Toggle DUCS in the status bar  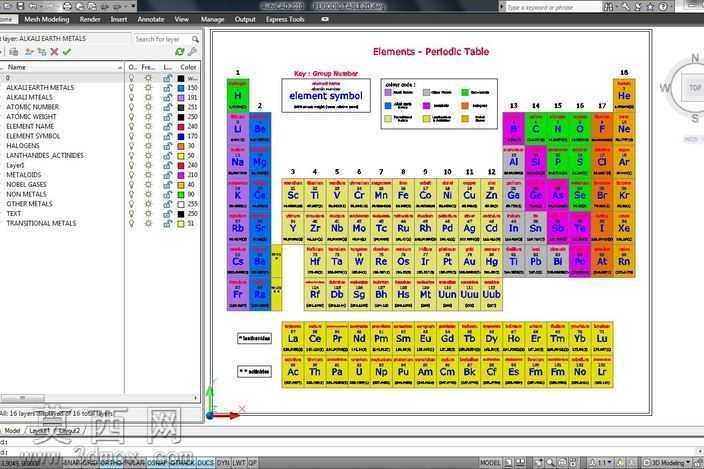click(205, 462)
